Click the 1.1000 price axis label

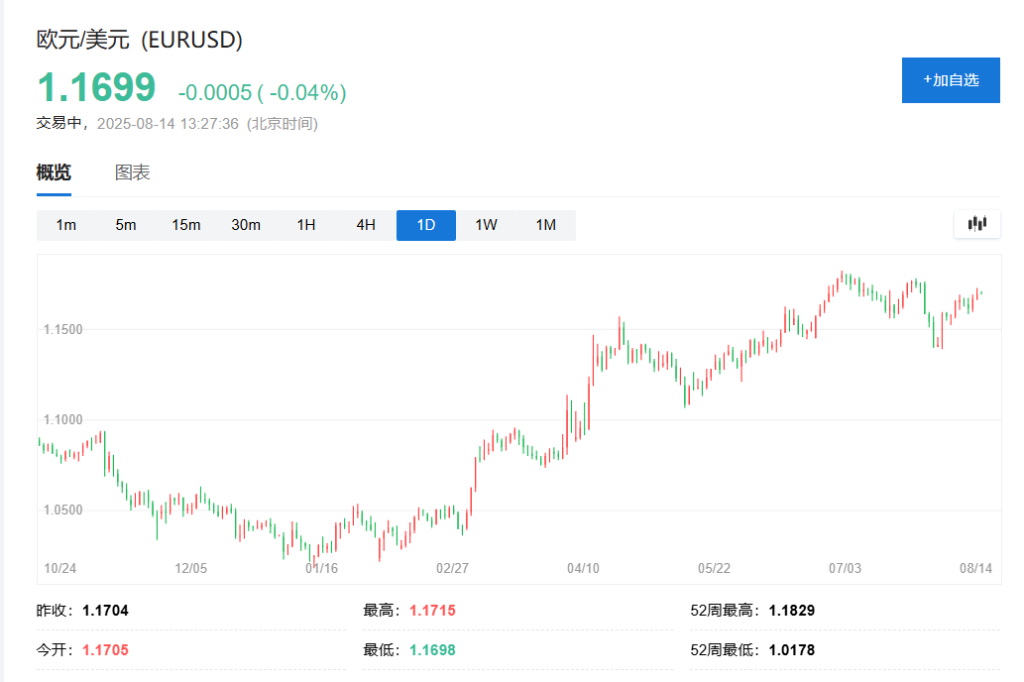point(62,419)
